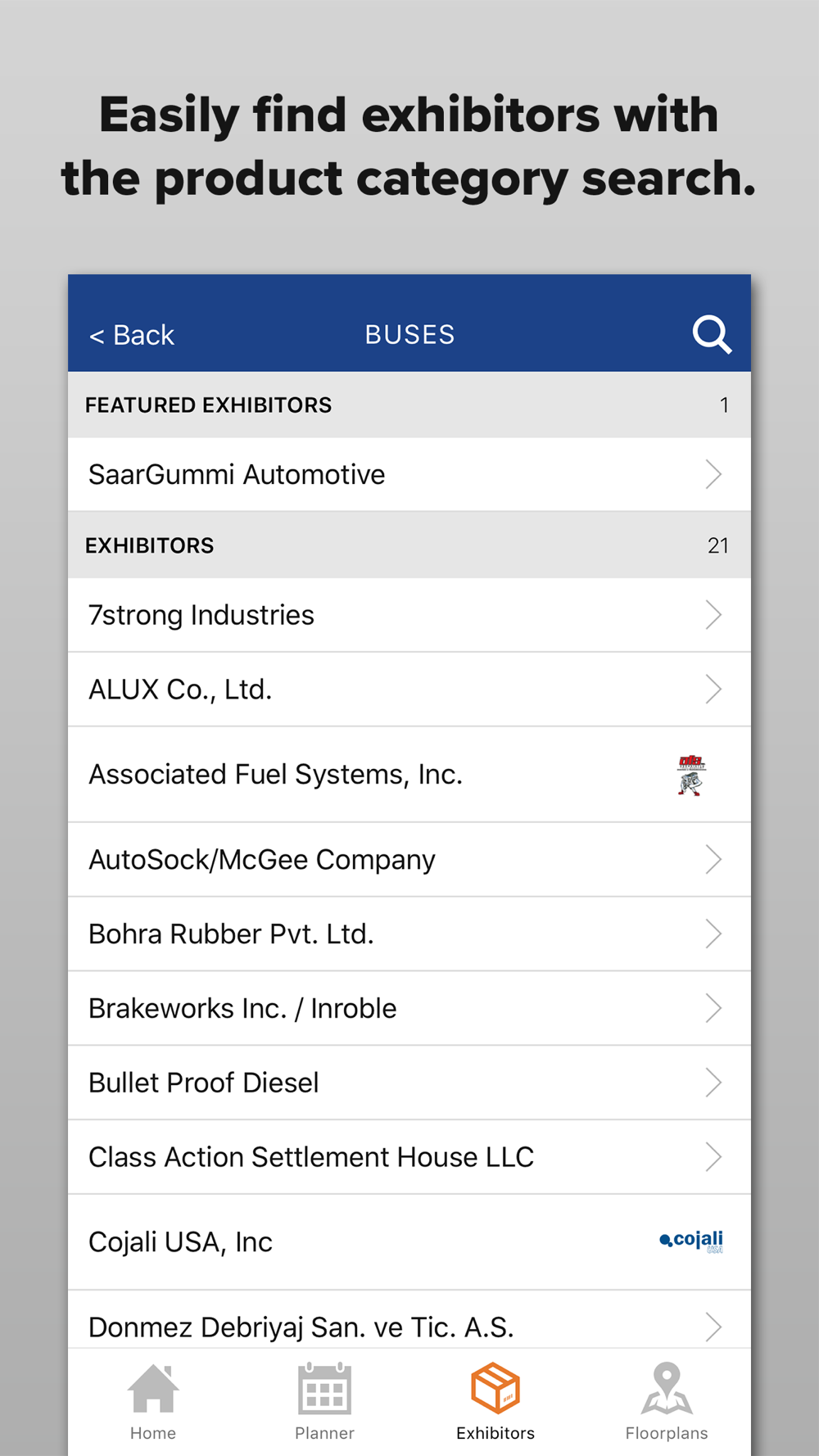Image resolution: width=819 pixels, height=1456 pixels.
Task: Click the Bullet Proof Diesel chevron
Action: 713,1083
